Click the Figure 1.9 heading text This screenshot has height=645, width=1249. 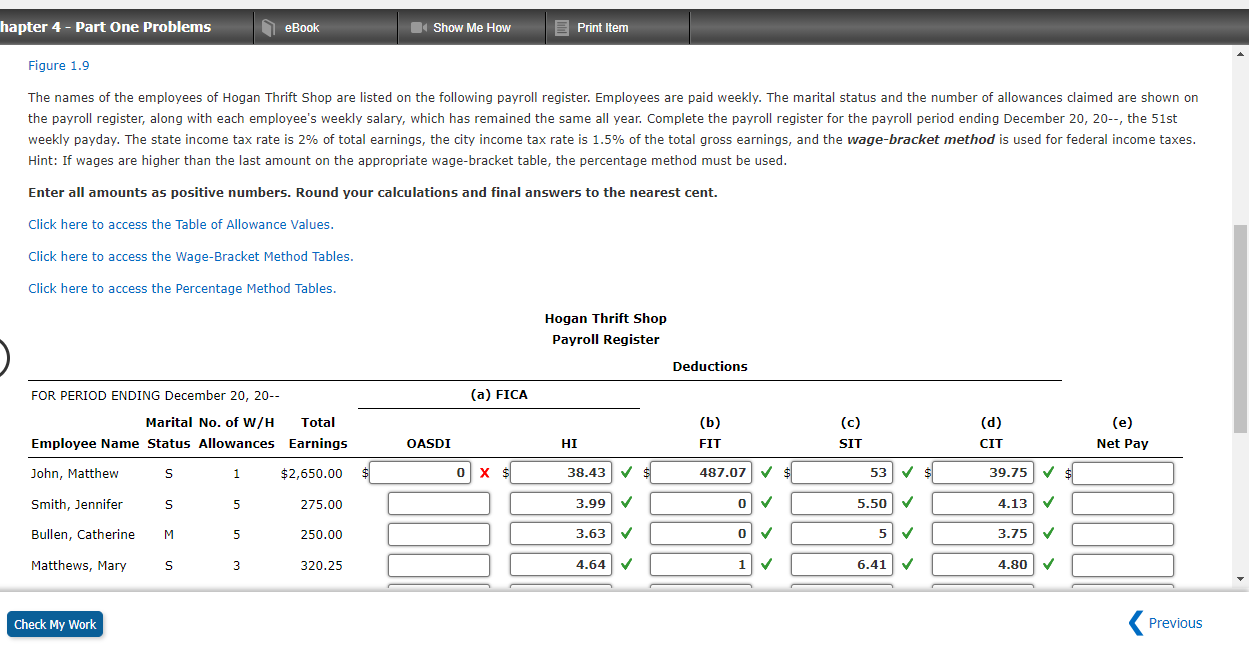(59, 66)
